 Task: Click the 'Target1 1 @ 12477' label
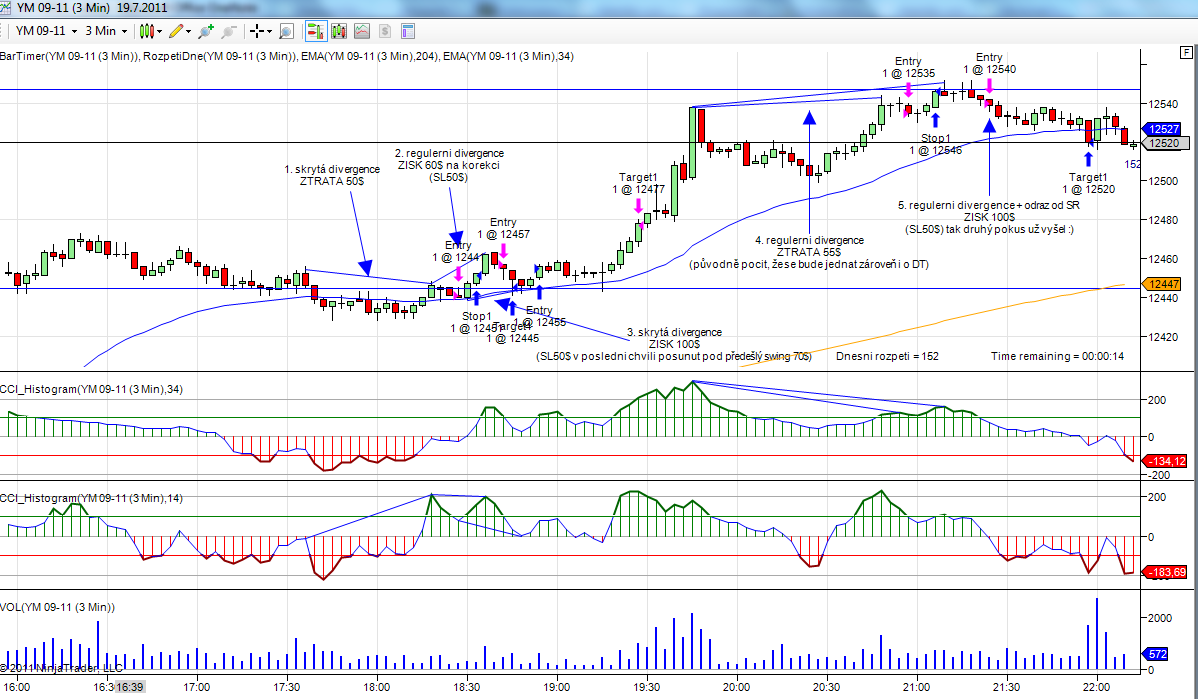pyautogui.click(x=638, y=183)
